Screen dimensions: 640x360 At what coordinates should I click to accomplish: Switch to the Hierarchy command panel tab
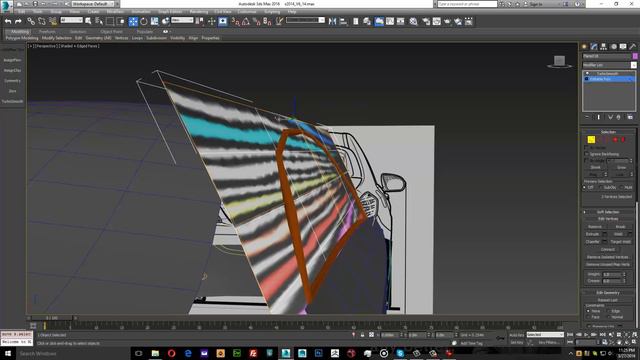pos(604,47)
